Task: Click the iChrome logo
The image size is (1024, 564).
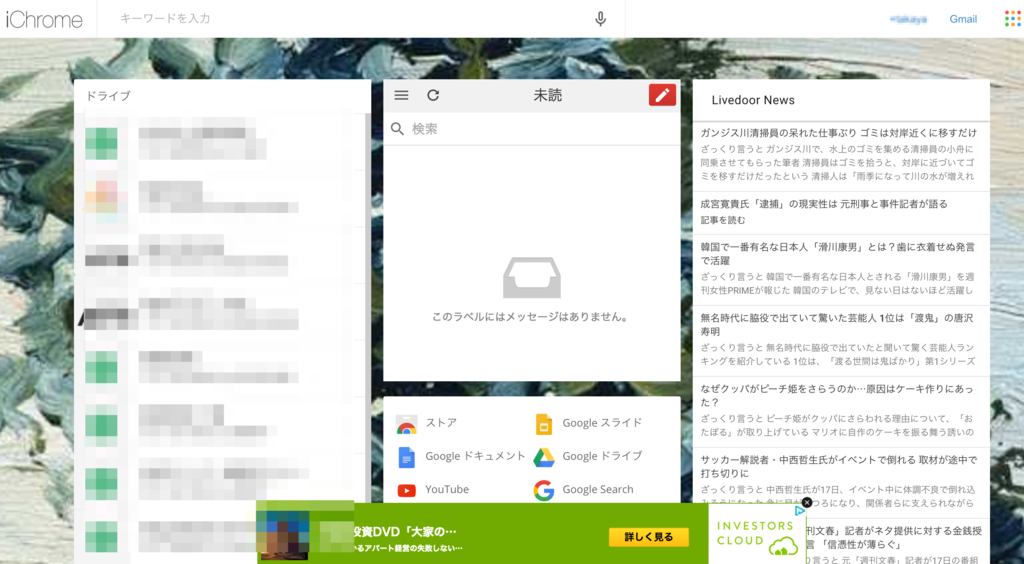Action: click(x=44, y=20)
